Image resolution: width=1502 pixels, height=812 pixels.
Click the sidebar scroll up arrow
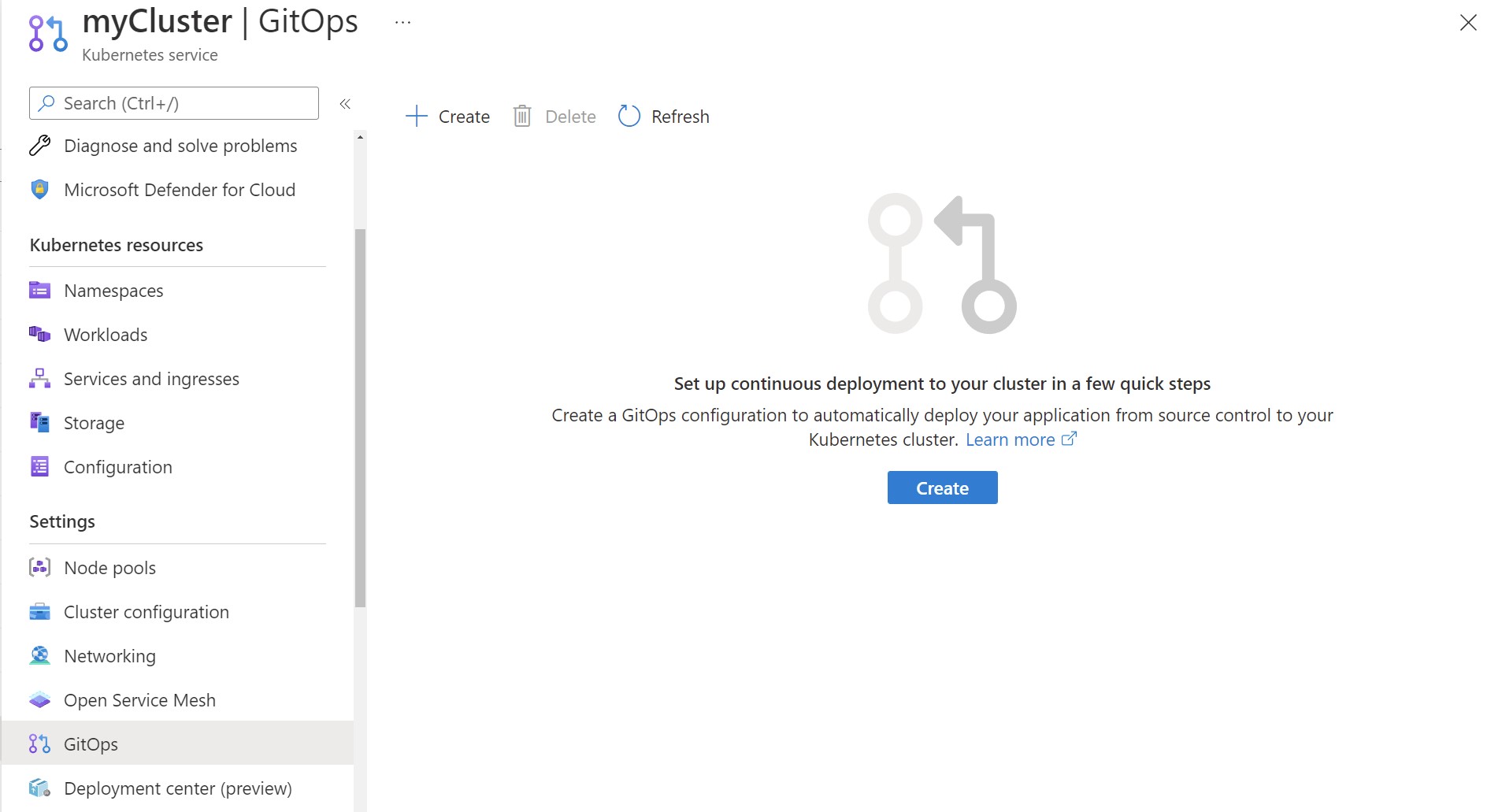[361, 138]
